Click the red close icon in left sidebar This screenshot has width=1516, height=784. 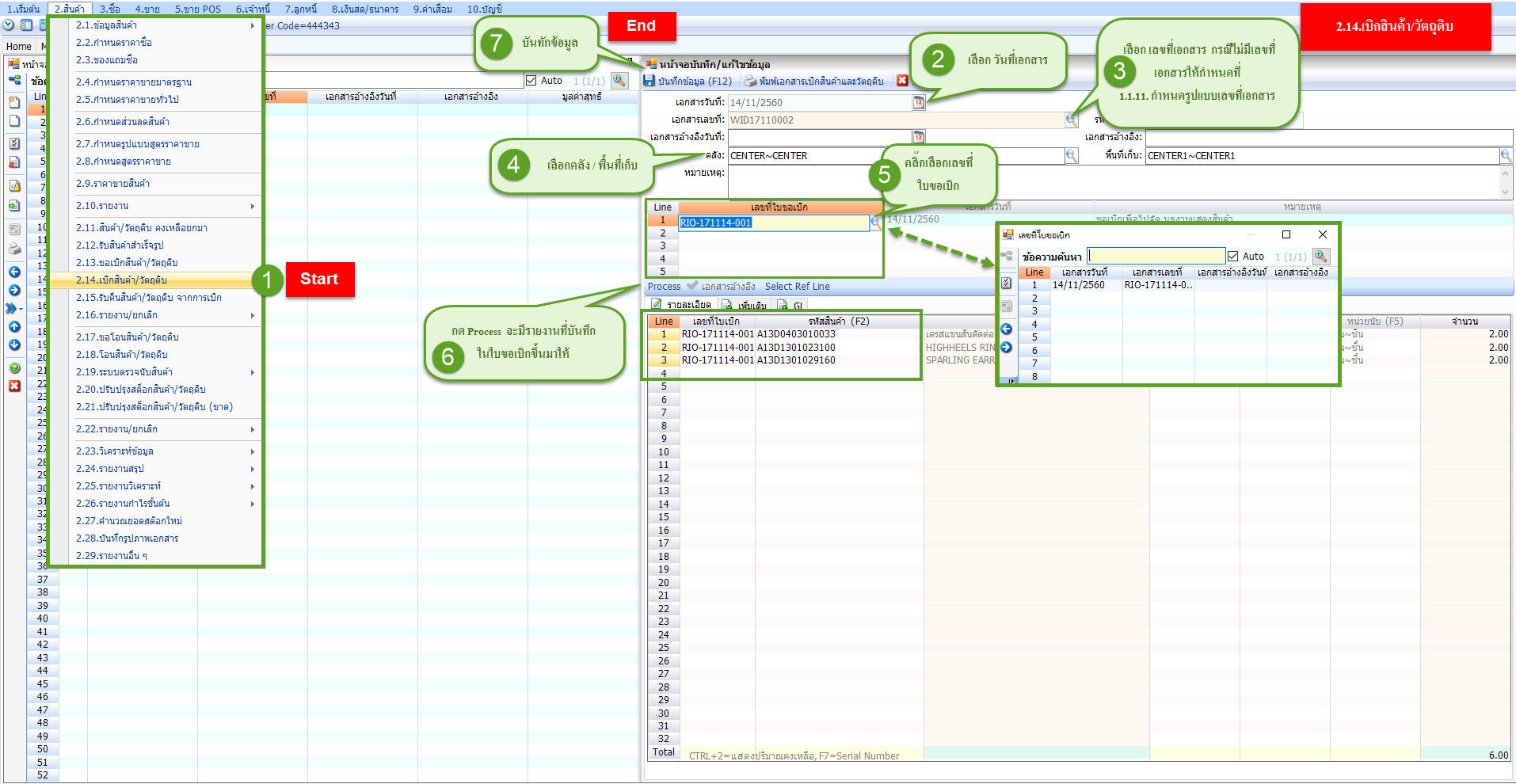[x=14, y=386]
